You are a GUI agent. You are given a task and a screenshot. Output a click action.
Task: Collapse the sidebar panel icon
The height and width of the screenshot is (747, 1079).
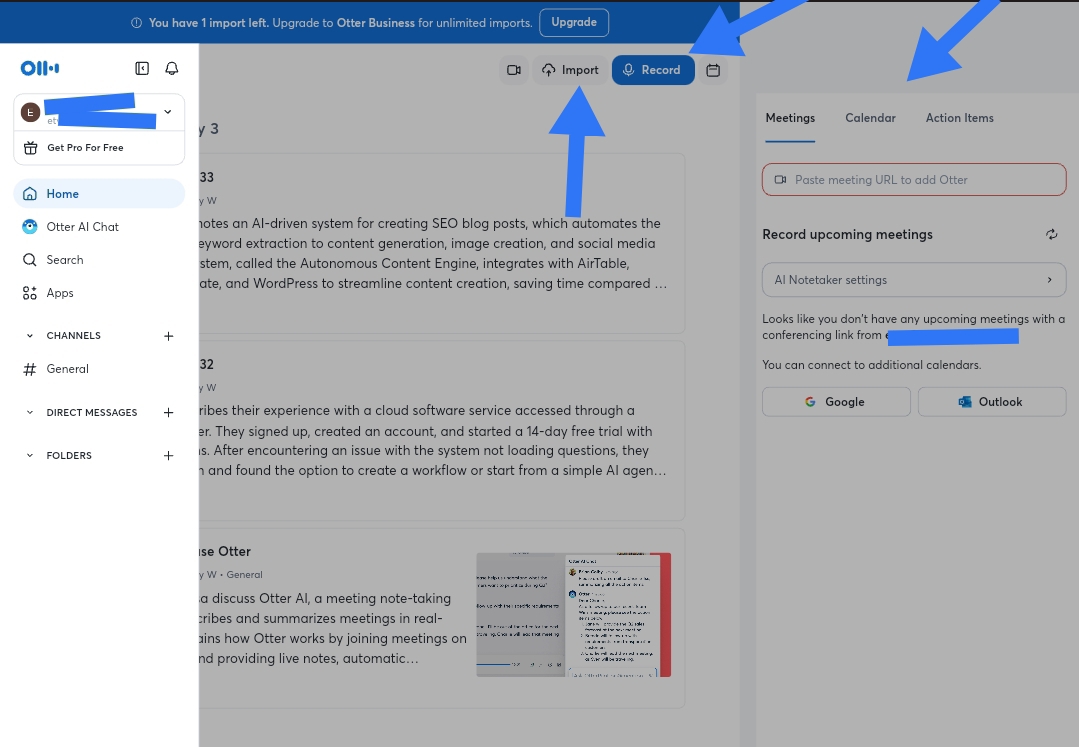click(142, 68)
